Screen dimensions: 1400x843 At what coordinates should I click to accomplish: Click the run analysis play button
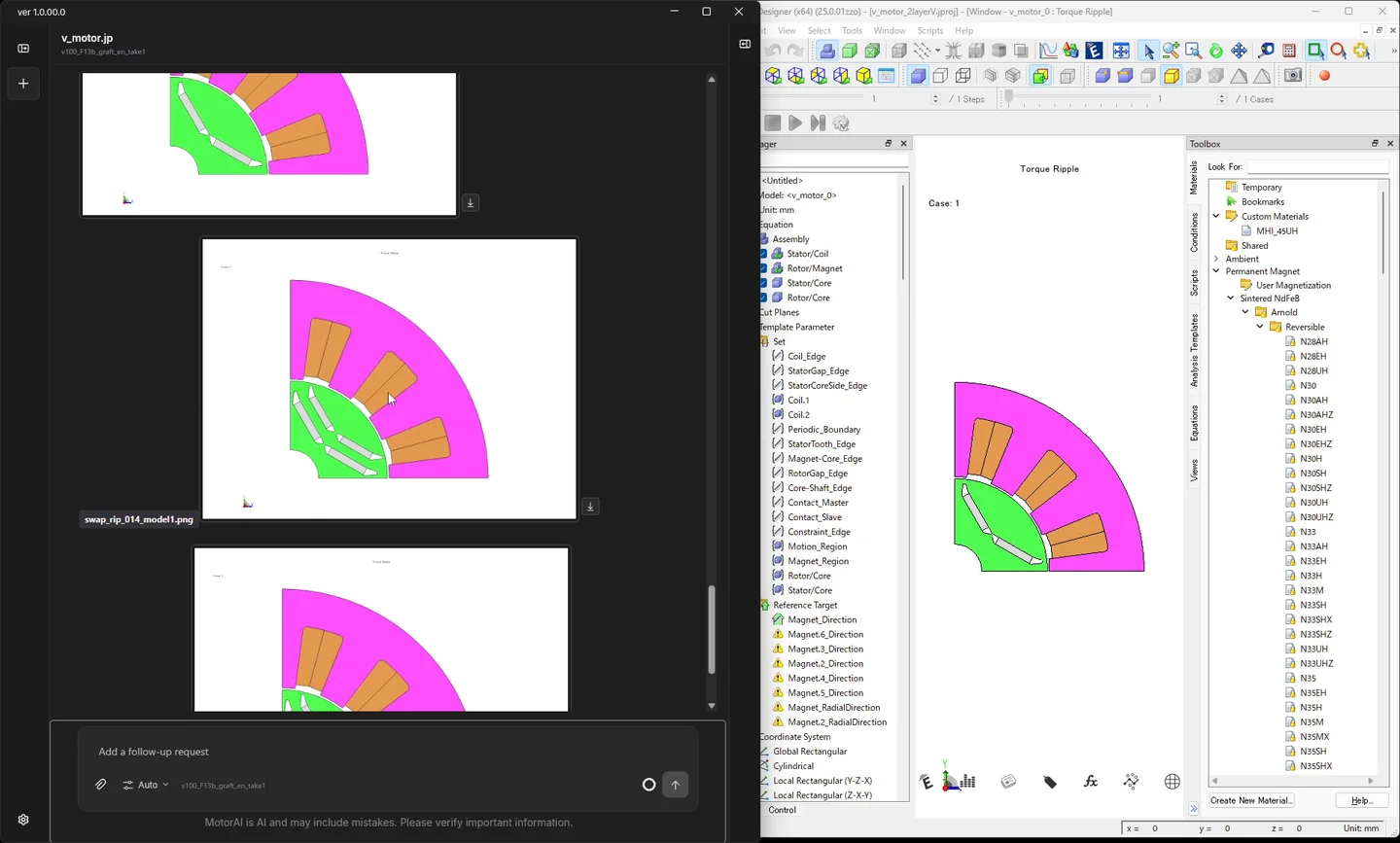coord(795,123)
